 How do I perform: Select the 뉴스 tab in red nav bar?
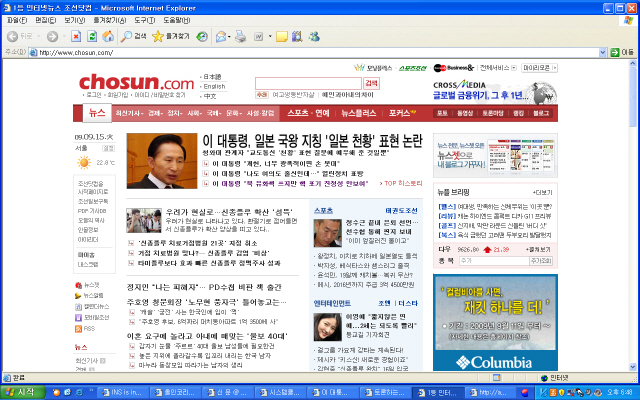[x=97, y=113]
